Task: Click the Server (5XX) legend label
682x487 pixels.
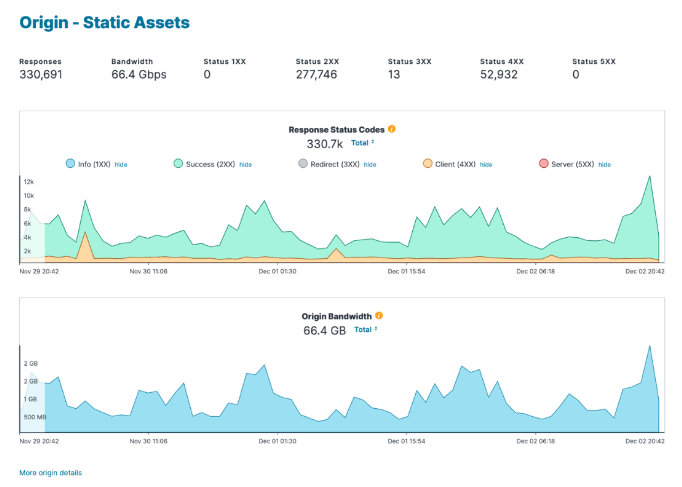Action: (573, 164)
